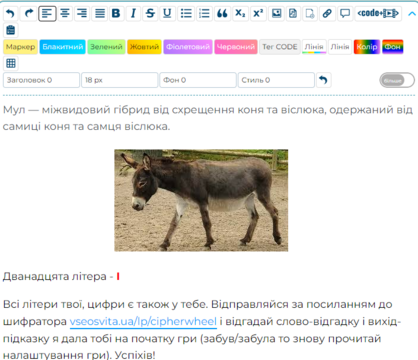Open the vseosvita.ua/lp/cipherwheel link
This screenshot has height=360, width=418.
143,322
